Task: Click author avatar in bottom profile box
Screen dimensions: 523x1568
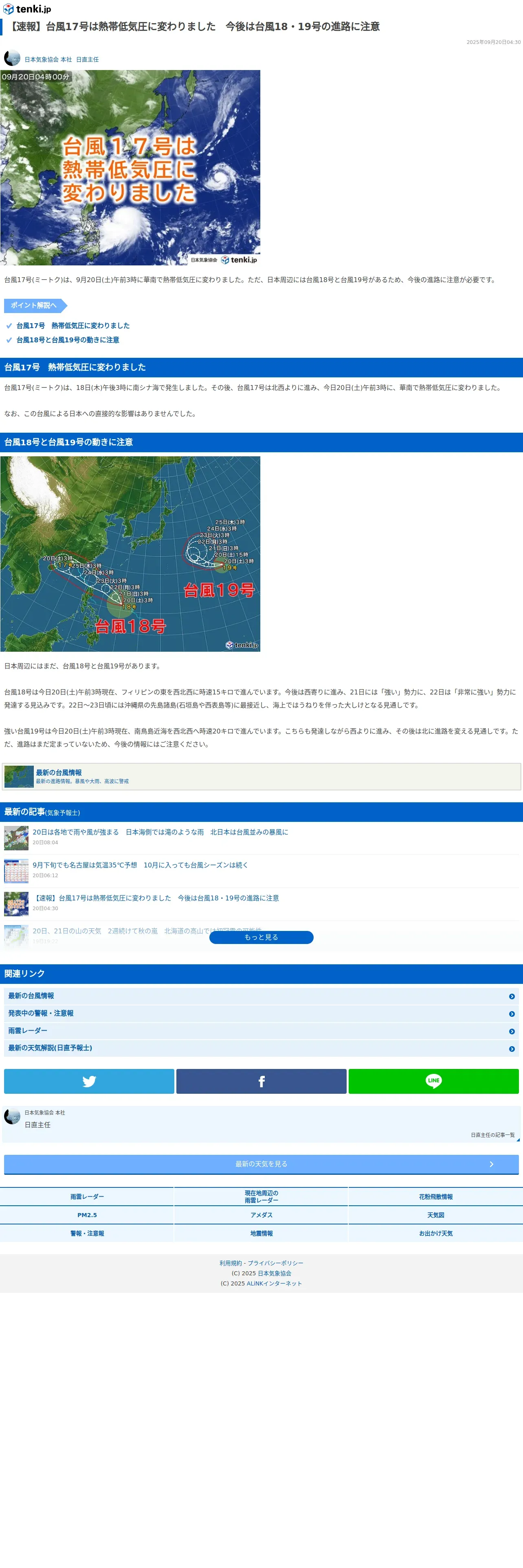Action: pos(12,1116)
